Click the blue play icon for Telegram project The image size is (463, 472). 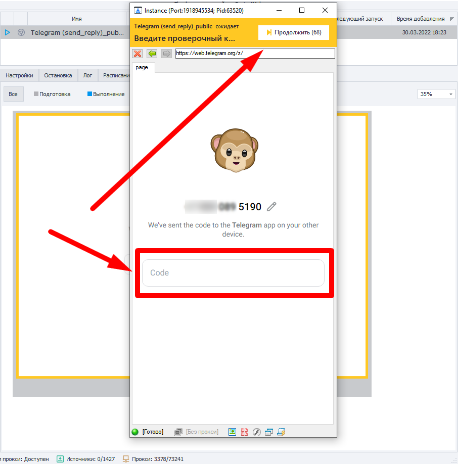7,32
